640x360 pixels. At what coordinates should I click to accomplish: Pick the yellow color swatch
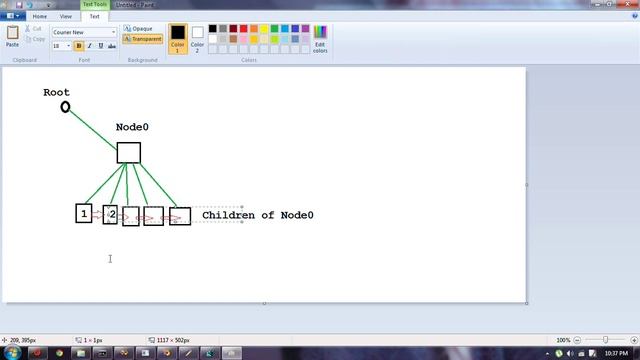[x=264, y=28]
